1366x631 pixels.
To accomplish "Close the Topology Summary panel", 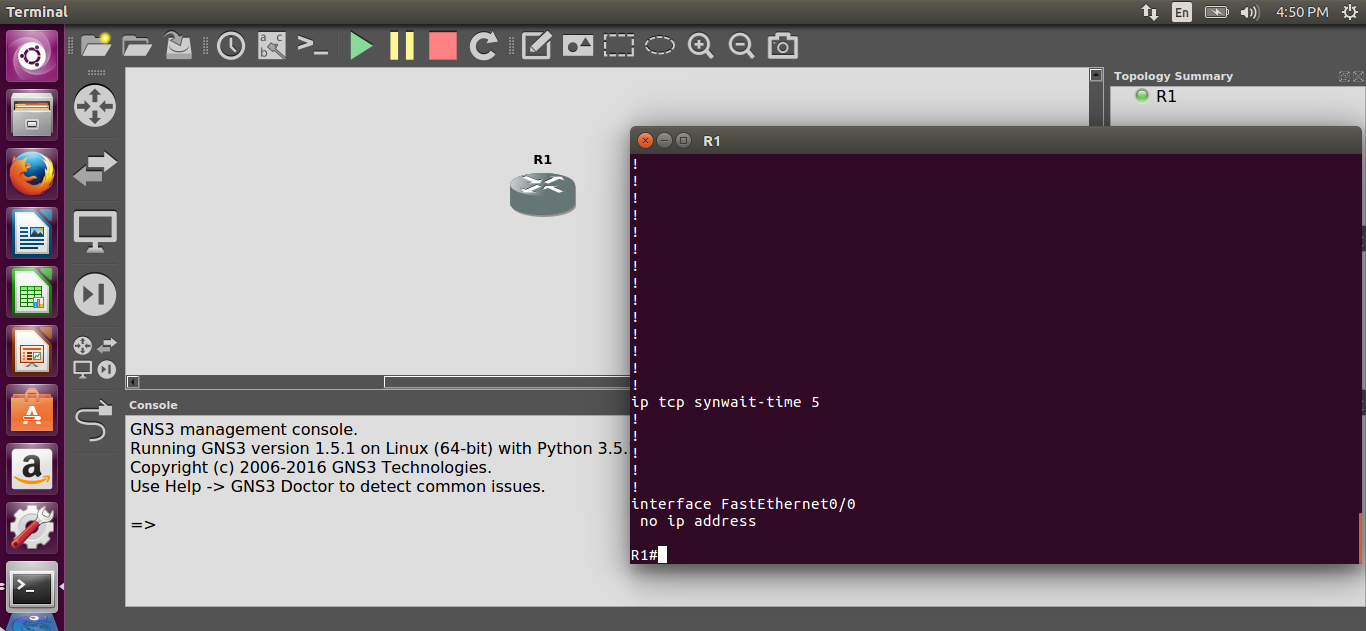I will click(x=1357, y=76).
